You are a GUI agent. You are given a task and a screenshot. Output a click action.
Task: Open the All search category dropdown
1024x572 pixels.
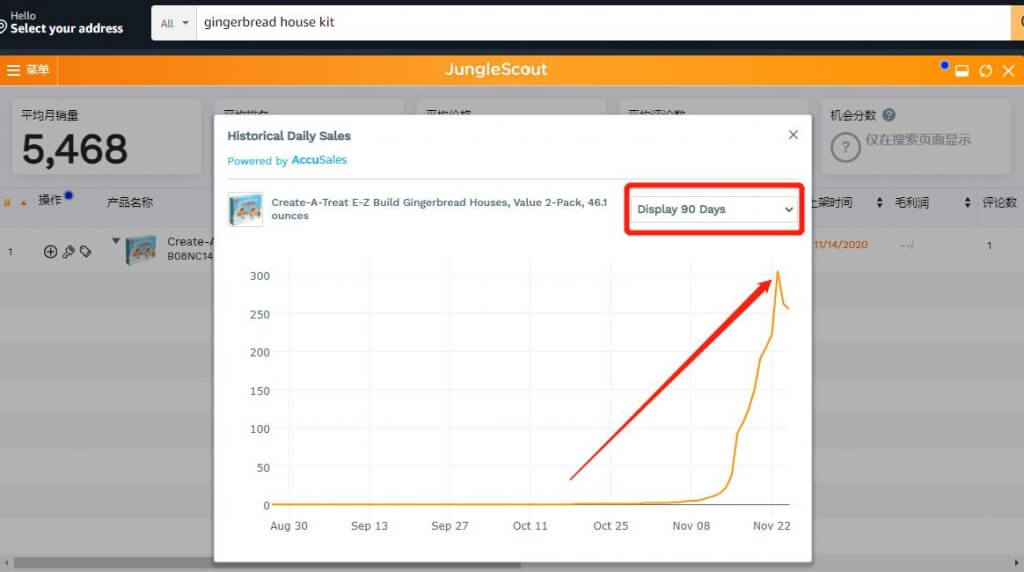[174, 23]
